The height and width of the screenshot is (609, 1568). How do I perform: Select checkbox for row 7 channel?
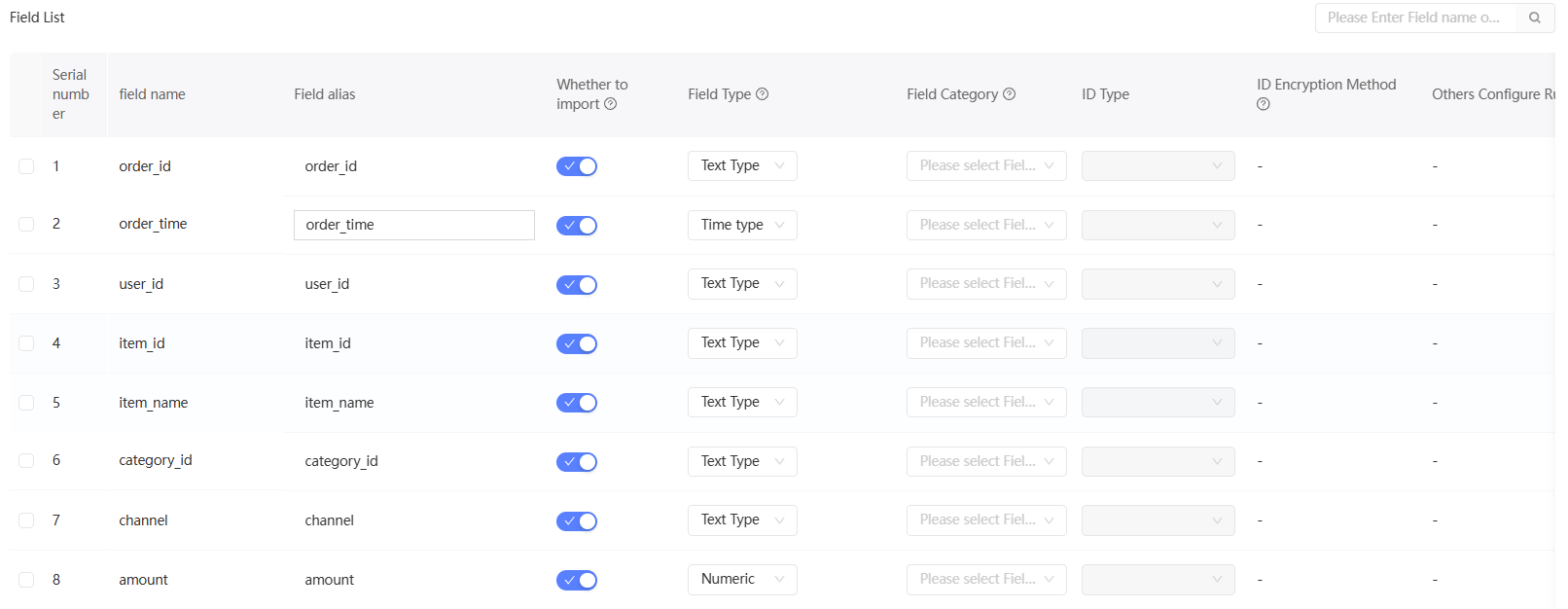(26, 520)
